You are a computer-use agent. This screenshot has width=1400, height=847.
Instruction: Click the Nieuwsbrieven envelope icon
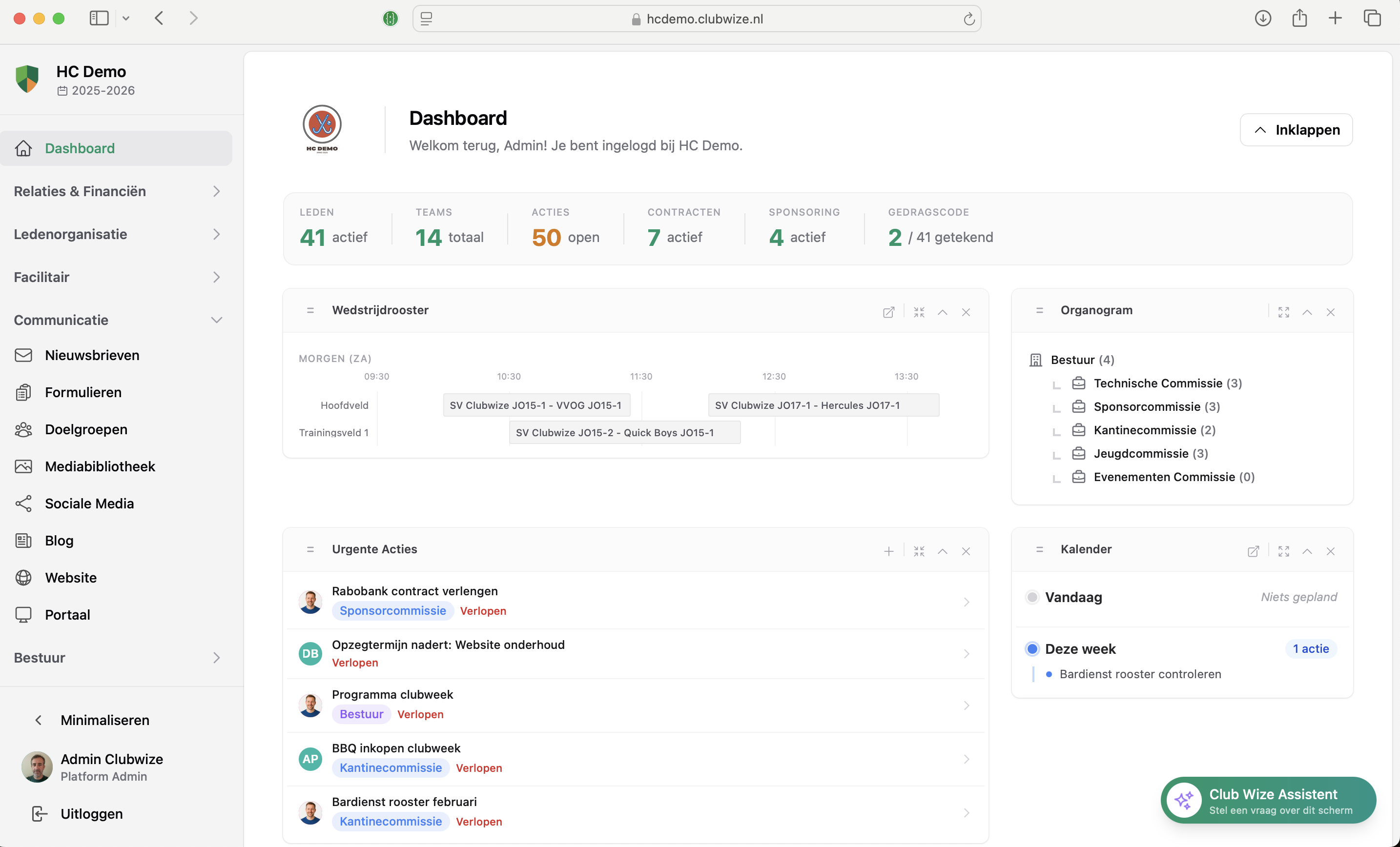pyautogui.click(x=23, y=355)
